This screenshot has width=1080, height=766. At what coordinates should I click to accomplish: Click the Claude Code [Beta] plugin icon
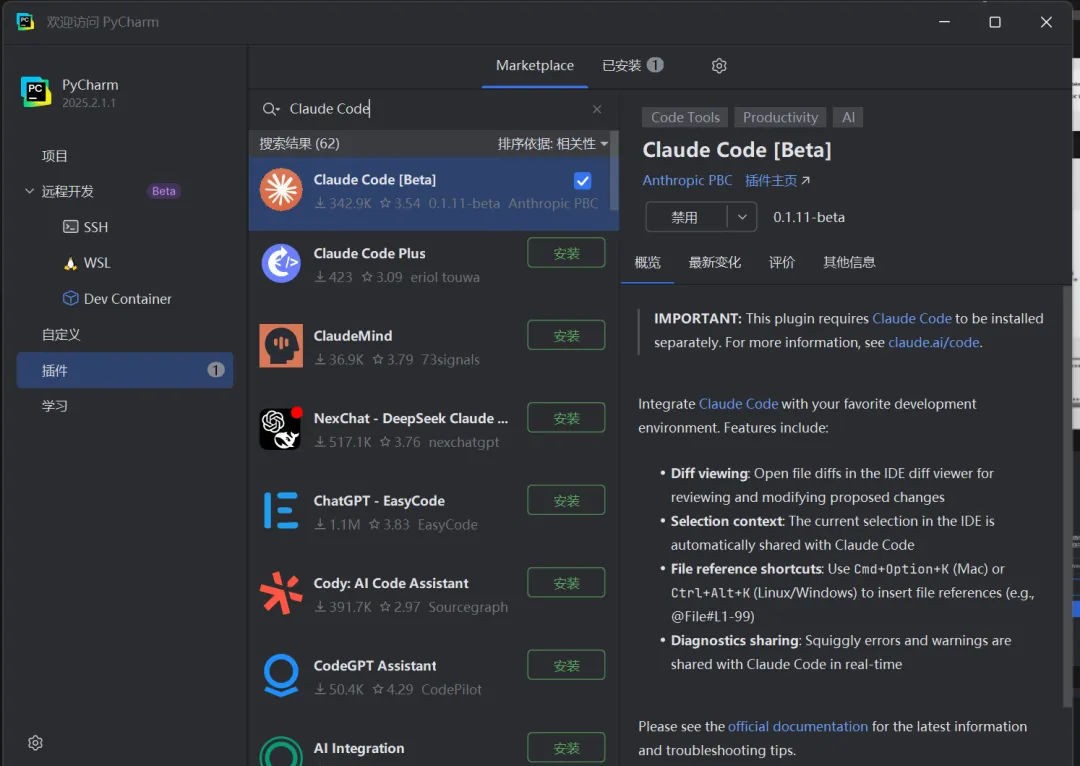point(281,189)
